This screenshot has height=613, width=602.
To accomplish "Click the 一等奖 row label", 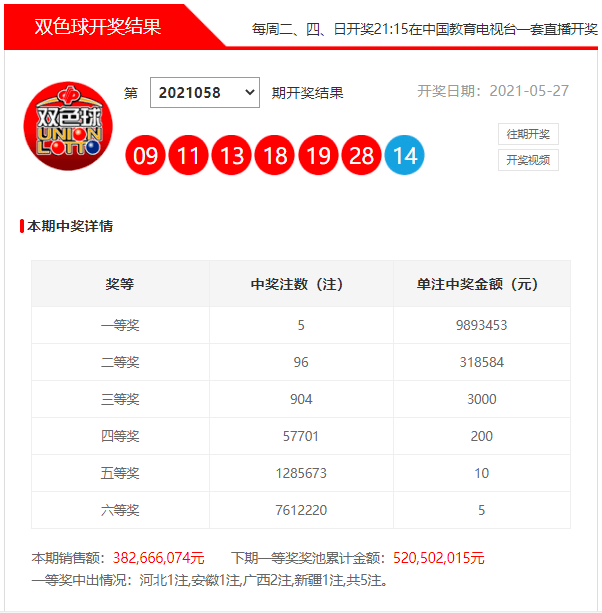I will (120, 325).
